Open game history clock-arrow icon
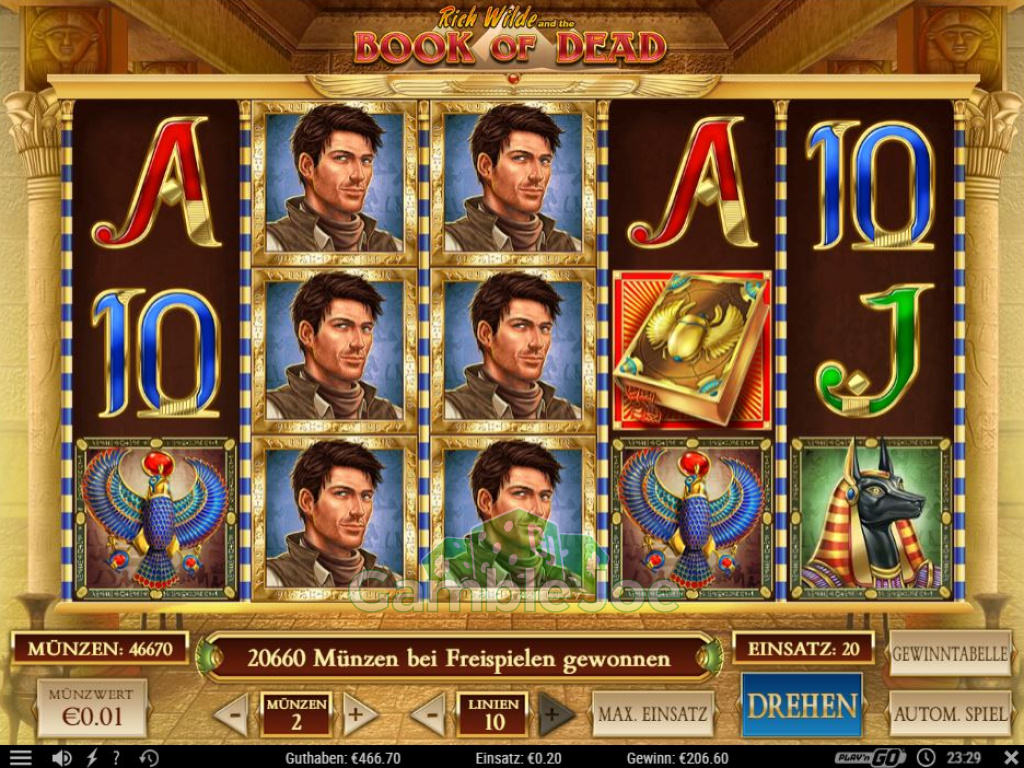 (x=148, y=758)
